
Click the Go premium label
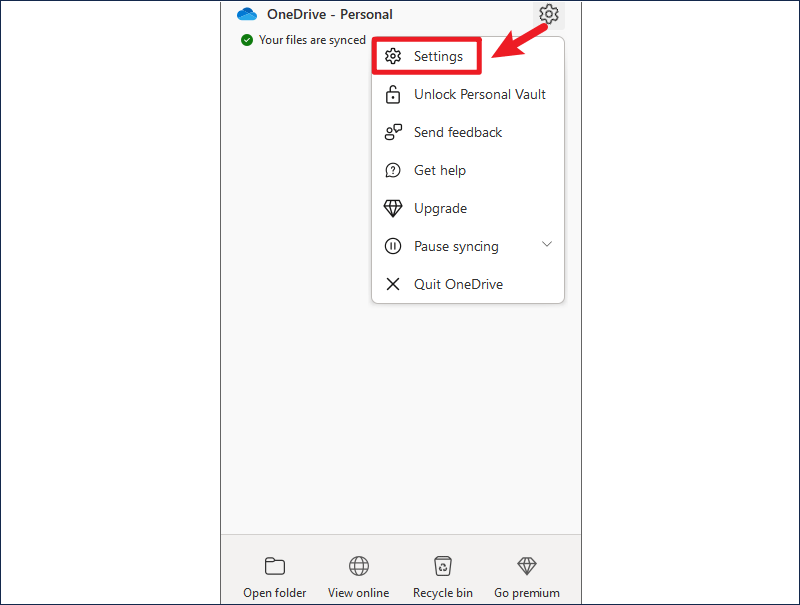click(x=527, y=593)
